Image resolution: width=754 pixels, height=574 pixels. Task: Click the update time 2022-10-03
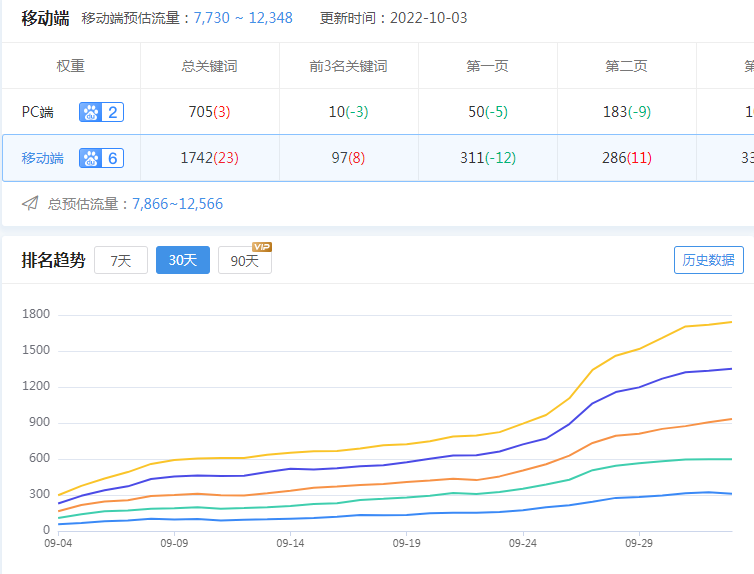pyautogui.click(x=428, y=18)
